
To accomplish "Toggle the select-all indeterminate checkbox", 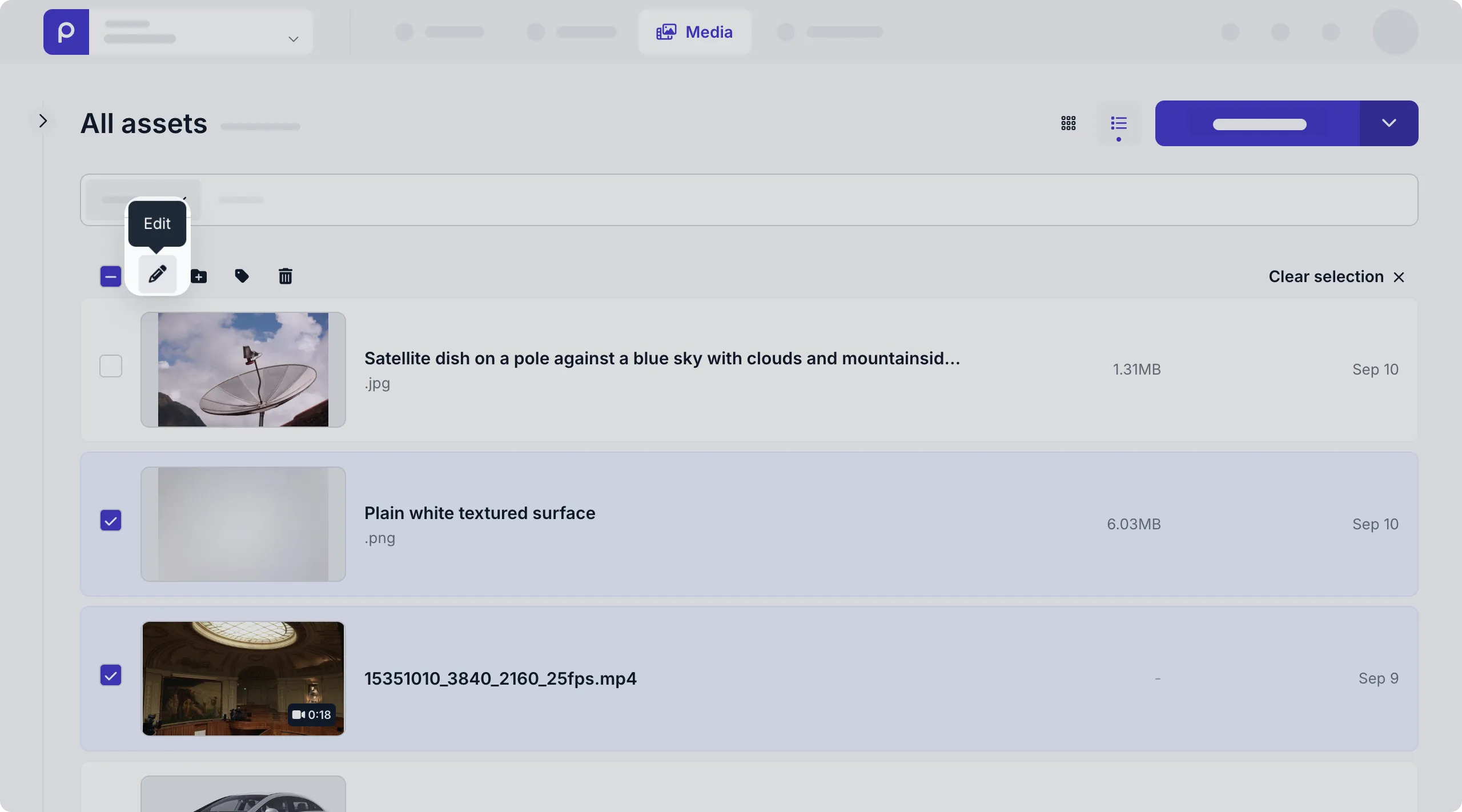I will 111,276.
